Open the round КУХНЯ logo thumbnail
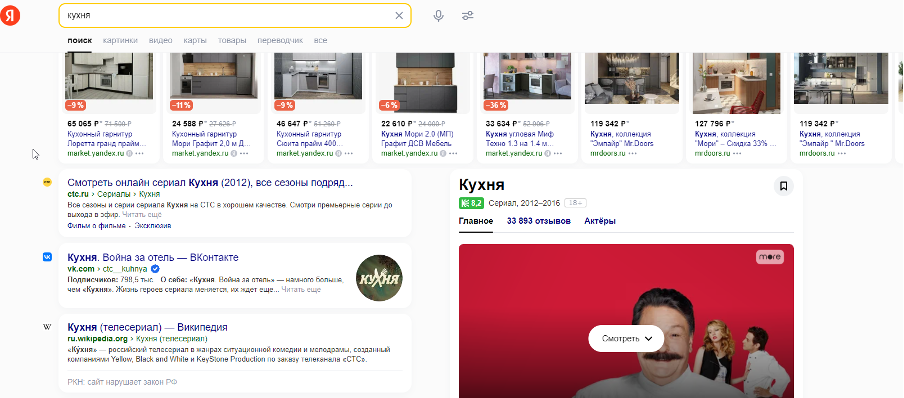The height and width of the screenshot is (398, 904). [379, 277]
